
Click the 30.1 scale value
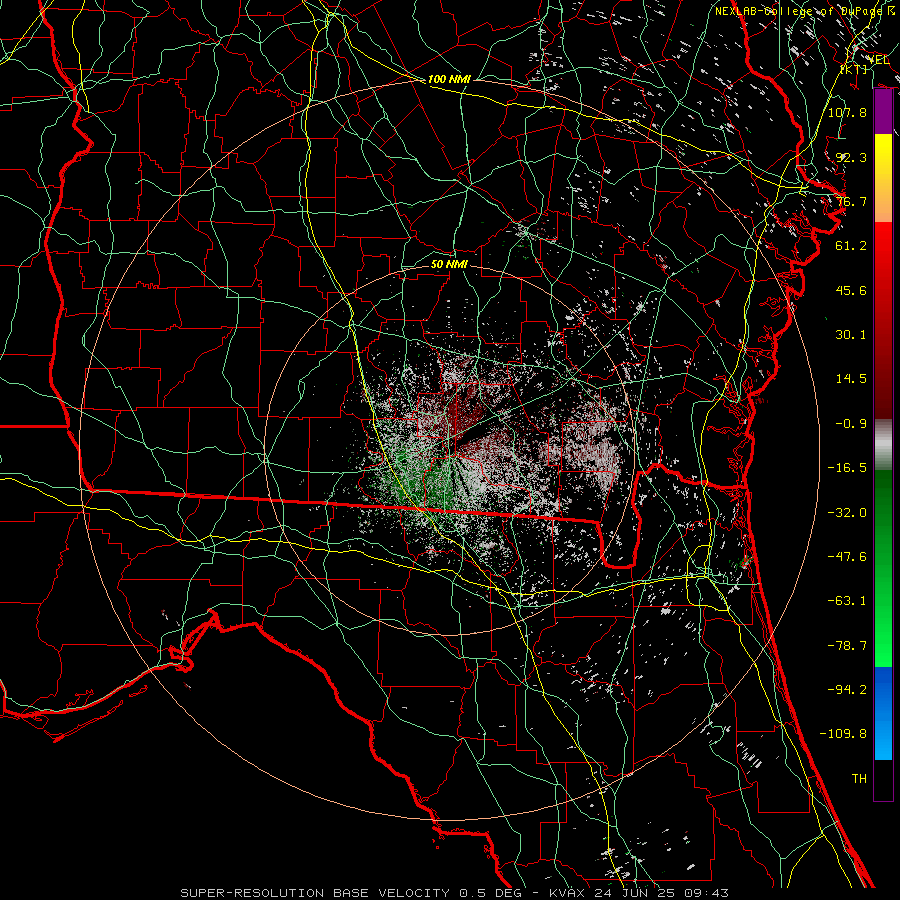pyautogui.click(x=851, y=335)
